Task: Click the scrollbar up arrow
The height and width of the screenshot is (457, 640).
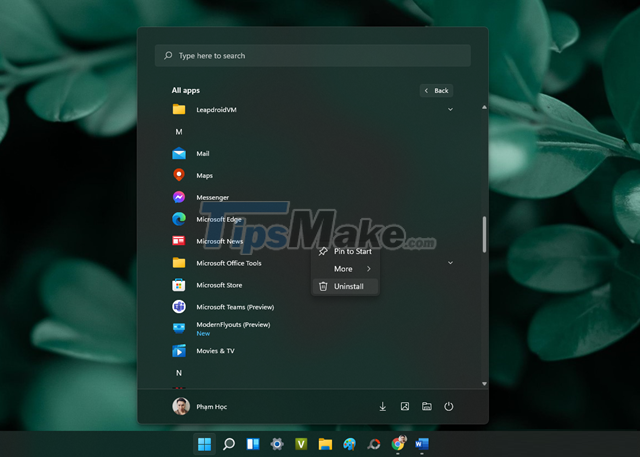Action: coord(484,107)
